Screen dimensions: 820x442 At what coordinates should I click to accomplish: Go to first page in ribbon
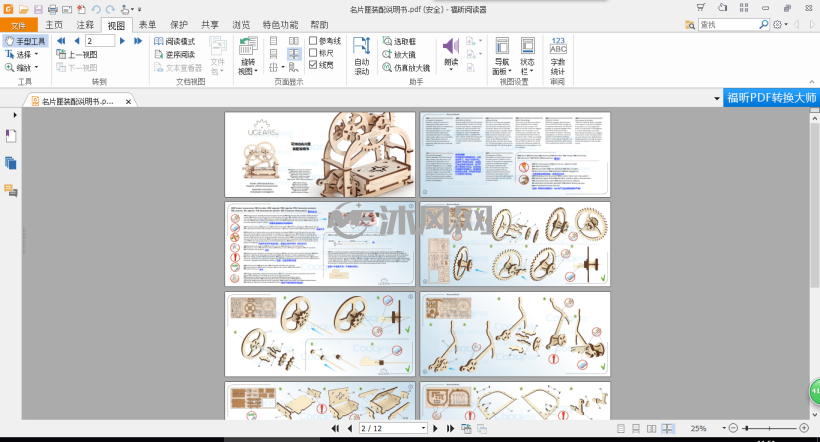(x=61, y=41)
